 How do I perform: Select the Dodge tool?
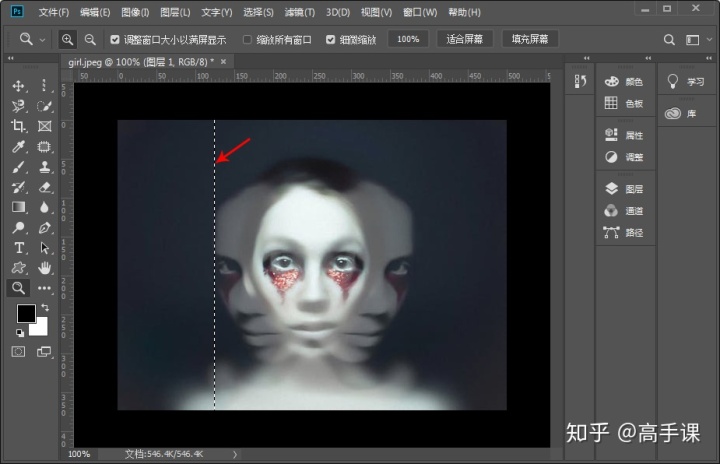click(18, 227)
